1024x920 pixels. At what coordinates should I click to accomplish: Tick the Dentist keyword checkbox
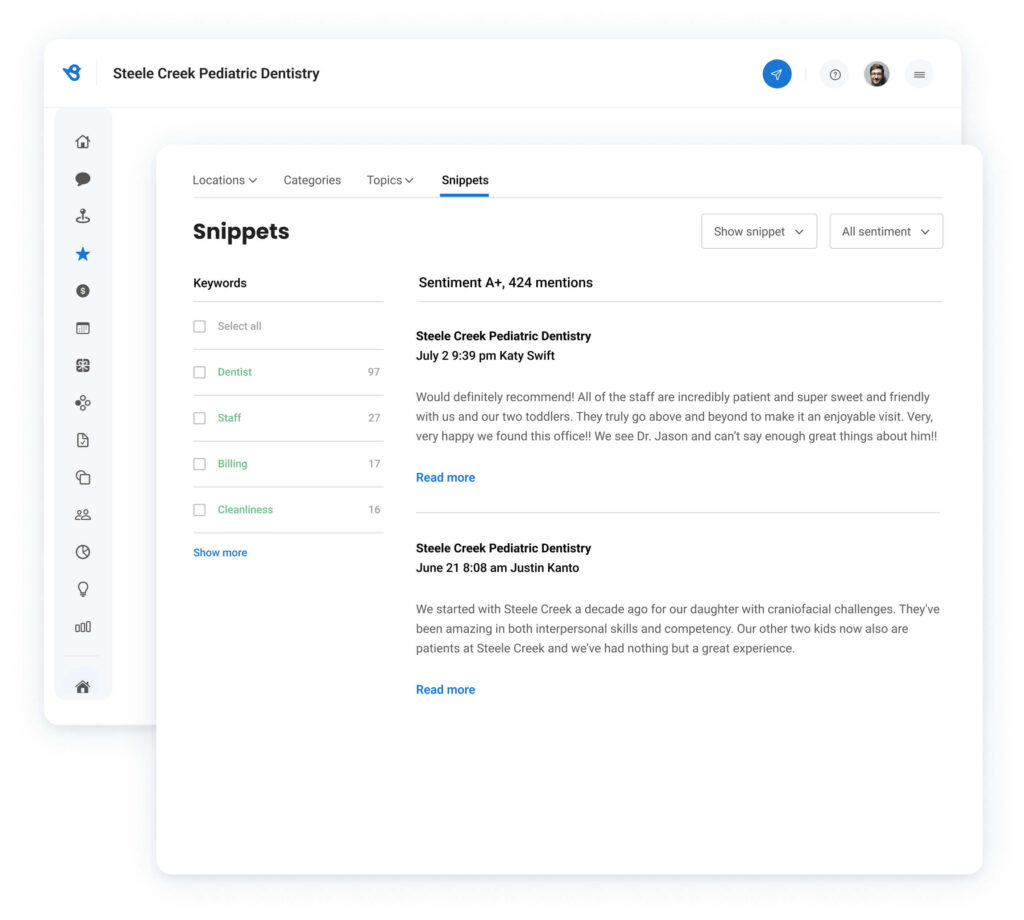coord(200,372)
